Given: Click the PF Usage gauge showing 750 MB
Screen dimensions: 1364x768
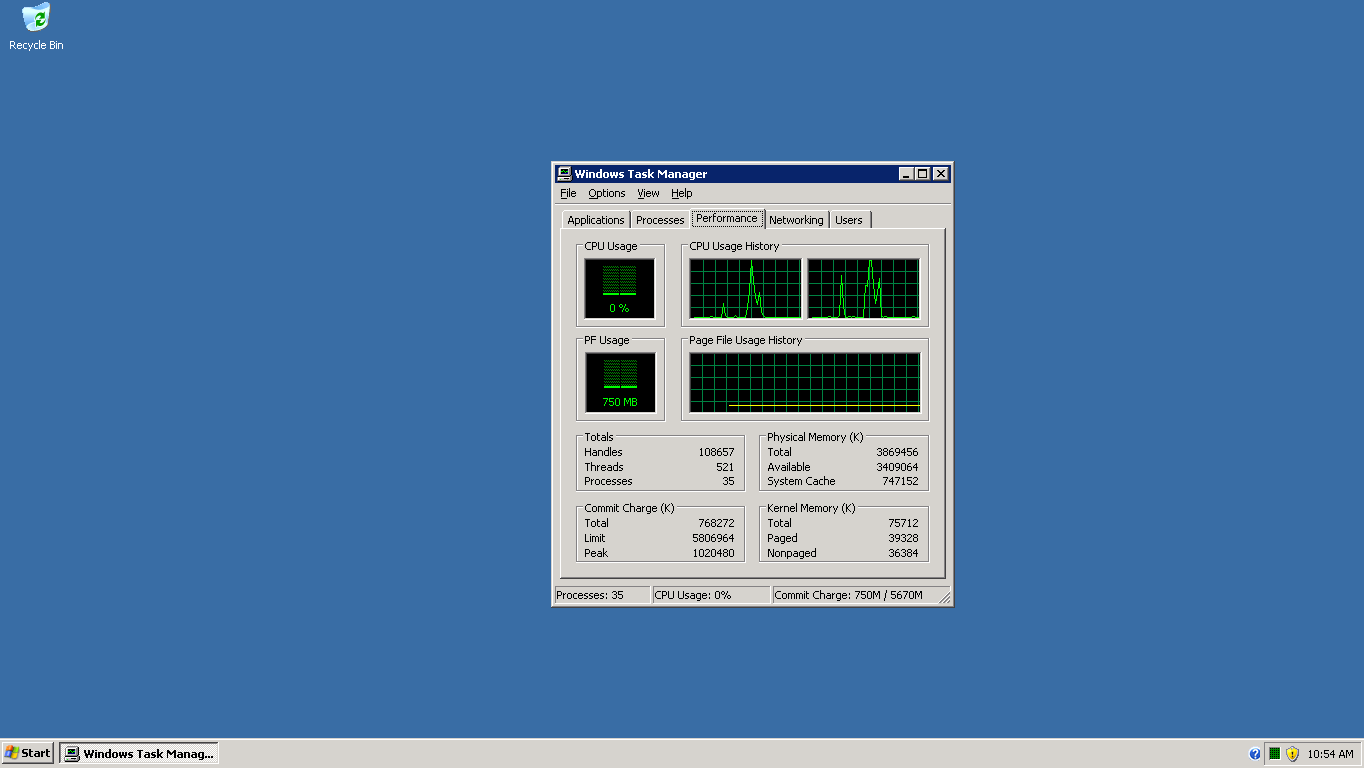Looking at the screenshot, I should 619,383.
